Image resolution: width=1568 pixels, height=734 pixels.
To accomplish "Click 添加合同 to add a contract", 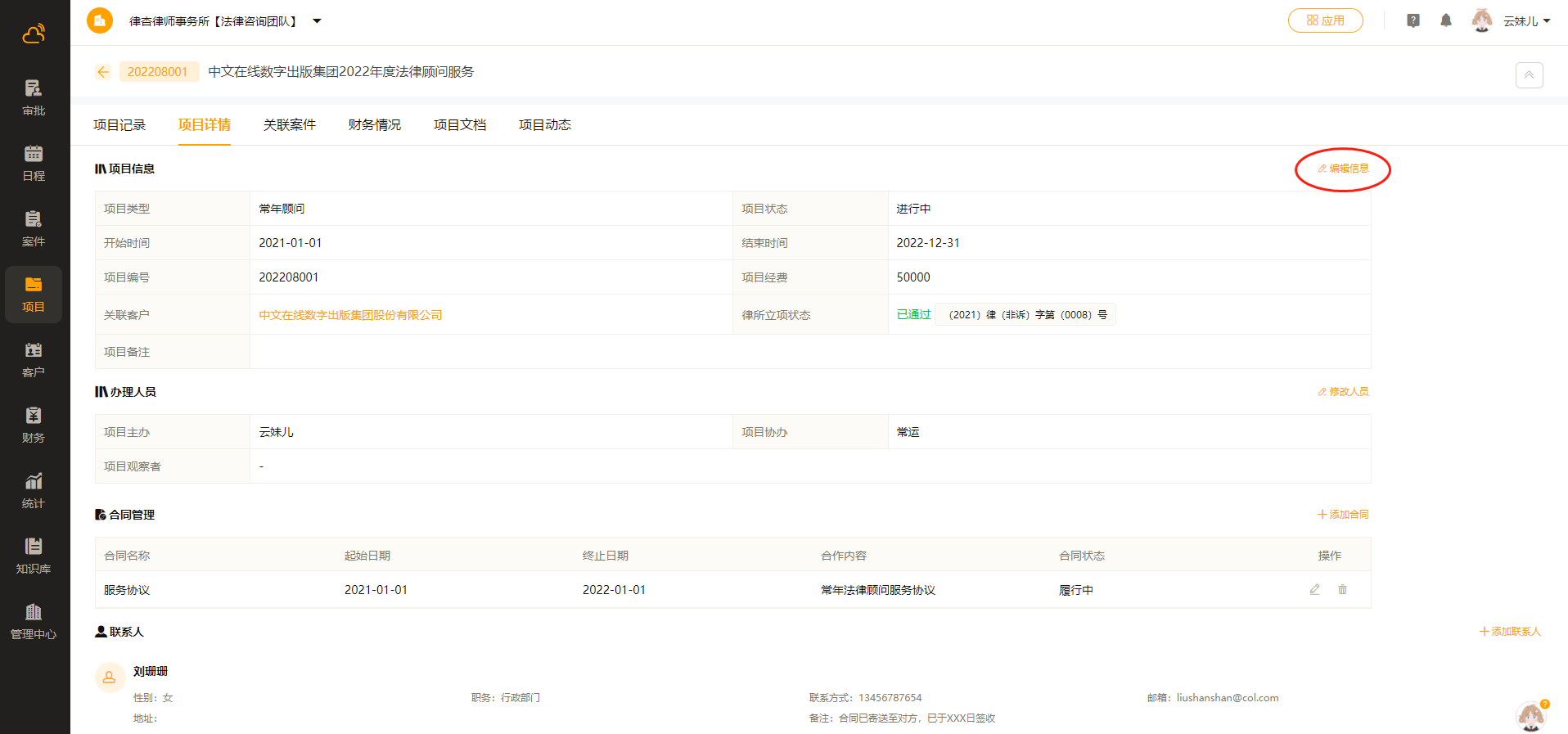I will (1343, 514).
